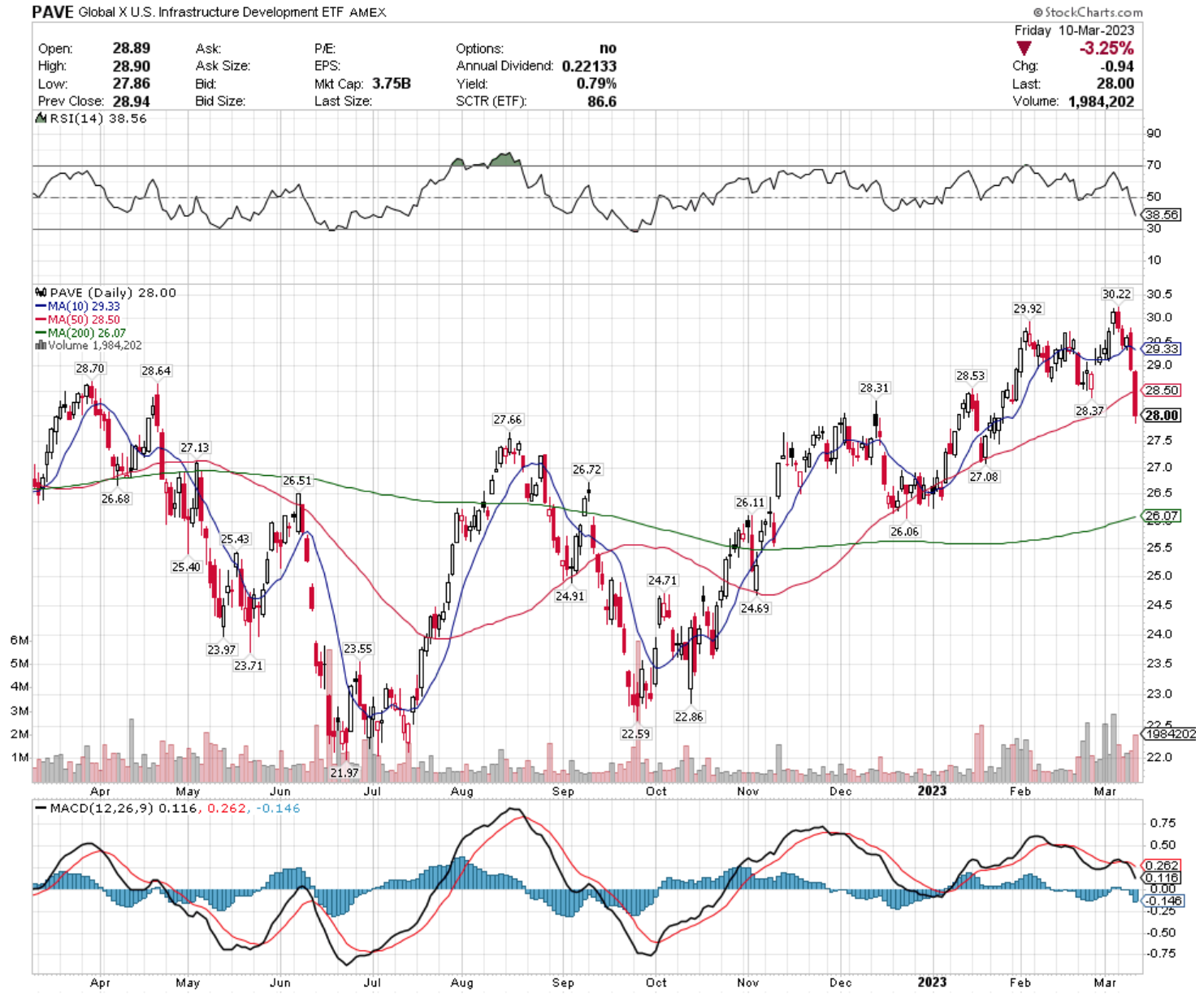Click the Prev Close value 28.94
The image size is (1204, 994).
tap(131, 102)
